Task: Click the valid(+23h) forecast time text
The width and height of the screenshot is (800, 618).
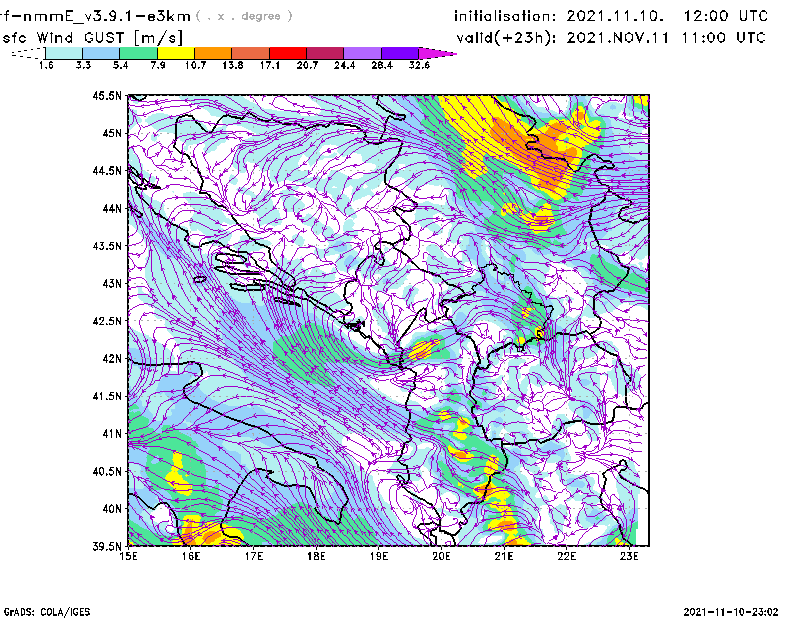Action: [610, 37]
